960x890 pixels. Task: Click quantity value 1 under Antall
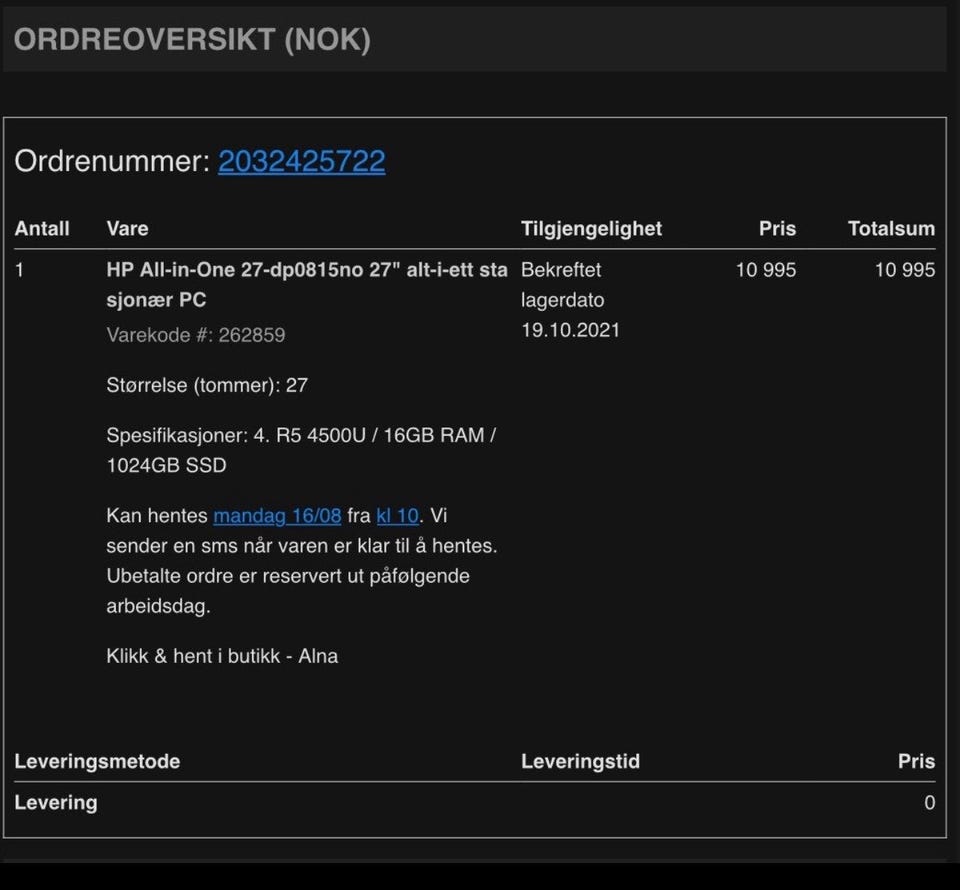[x=19, y=270]
